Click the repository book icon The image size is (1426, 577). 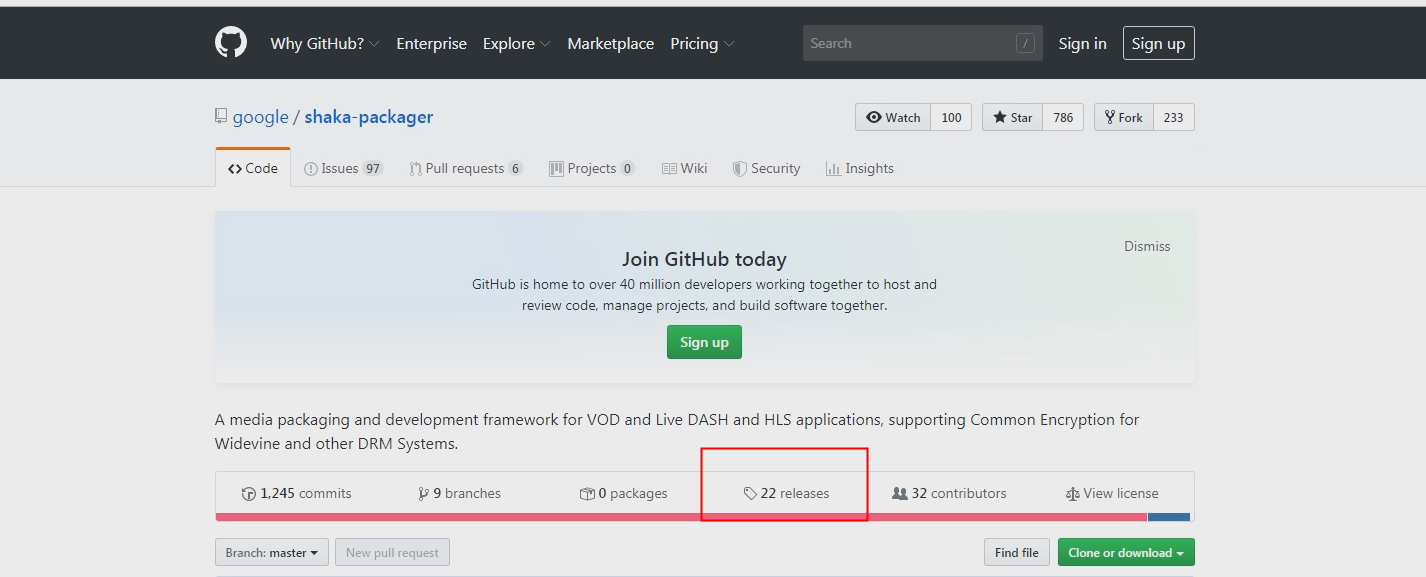coord(221,117)
